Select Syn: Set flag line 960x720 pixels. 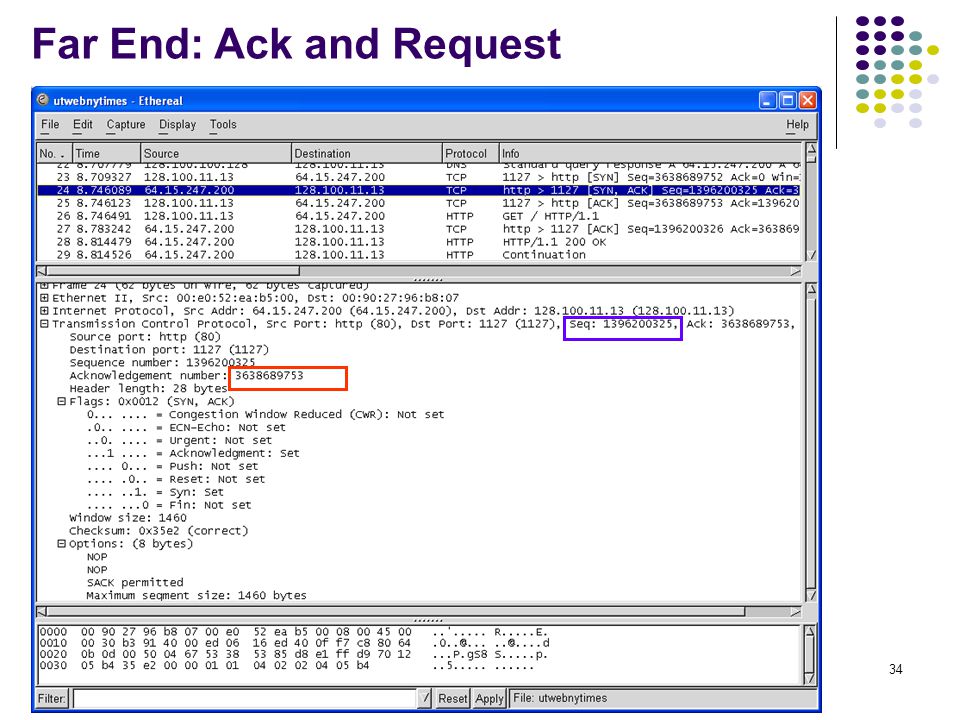coord(156,492)
